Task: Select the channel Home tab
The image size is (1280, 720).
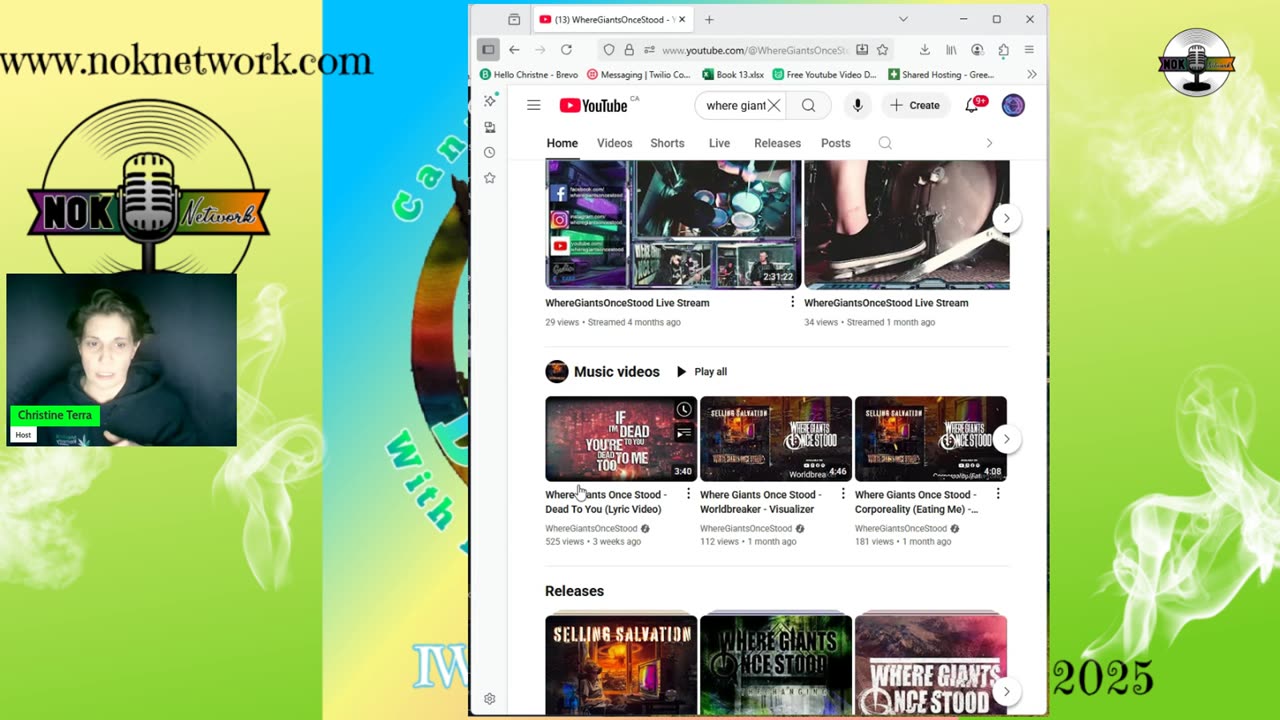Action: point(562,143)
